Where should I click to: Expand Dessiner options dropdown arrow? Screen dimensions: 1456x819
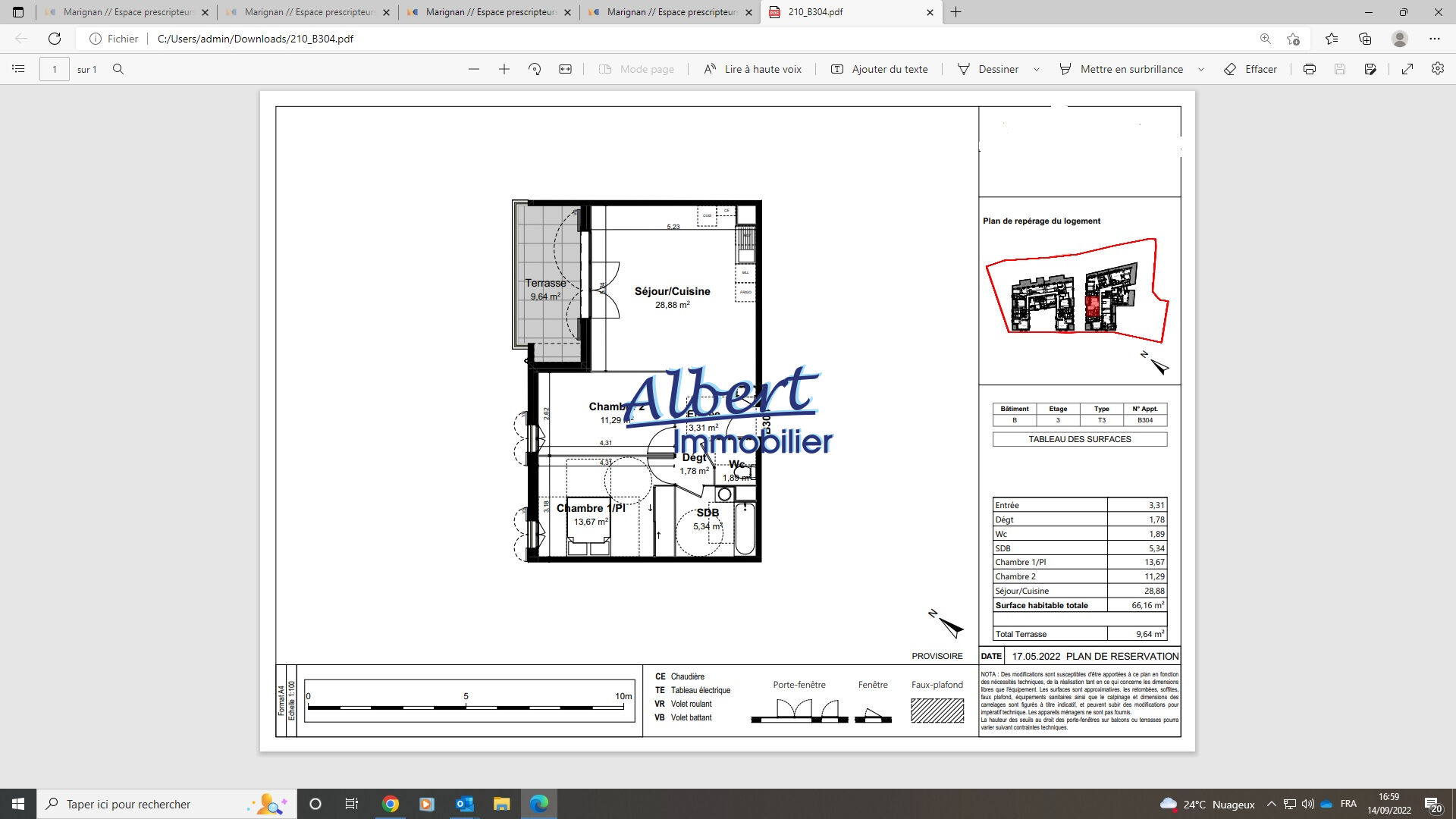[1037, 69]
